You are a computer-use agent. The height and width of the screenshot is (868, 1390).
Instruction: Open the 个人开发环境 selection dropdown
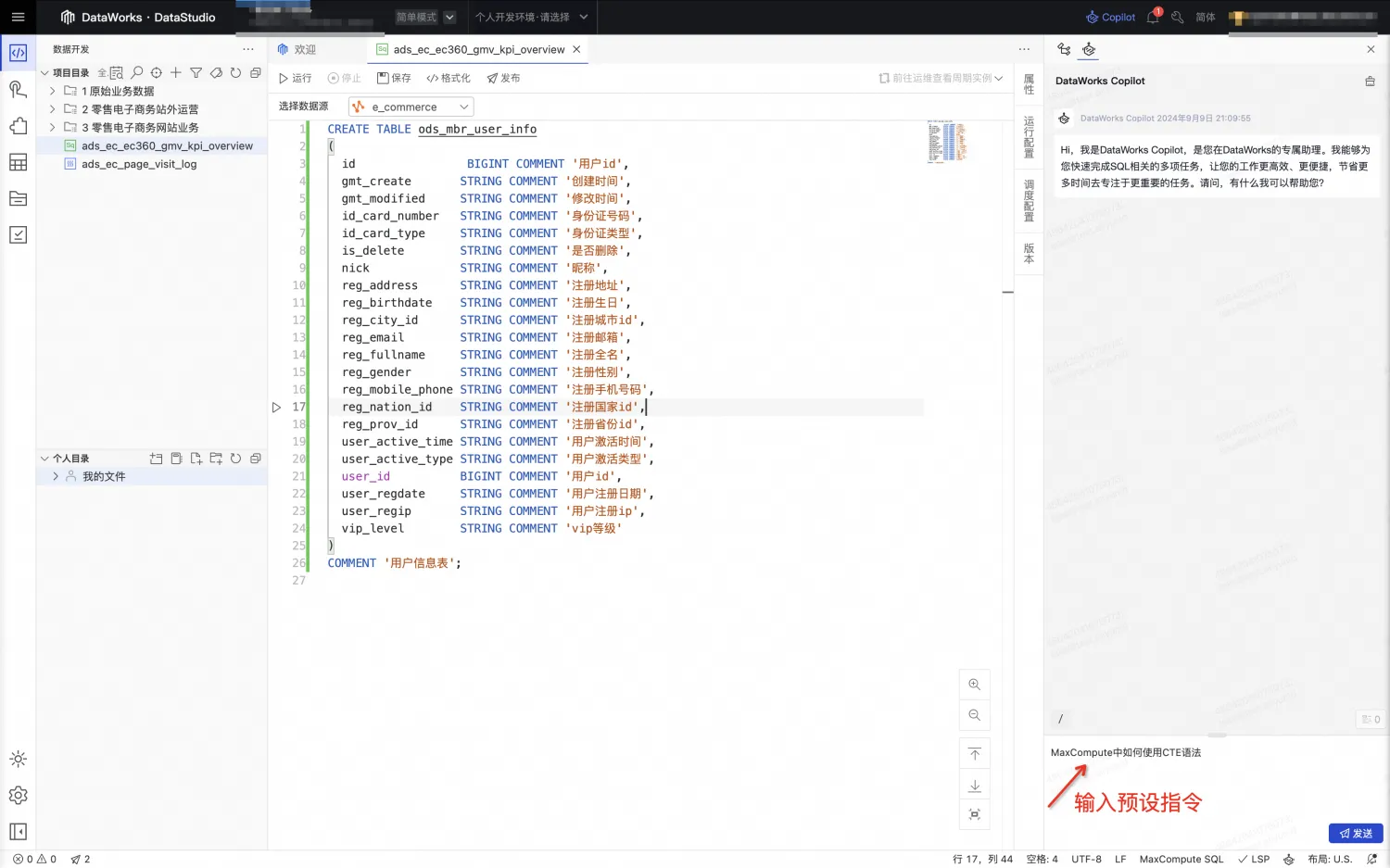[531, 17]
